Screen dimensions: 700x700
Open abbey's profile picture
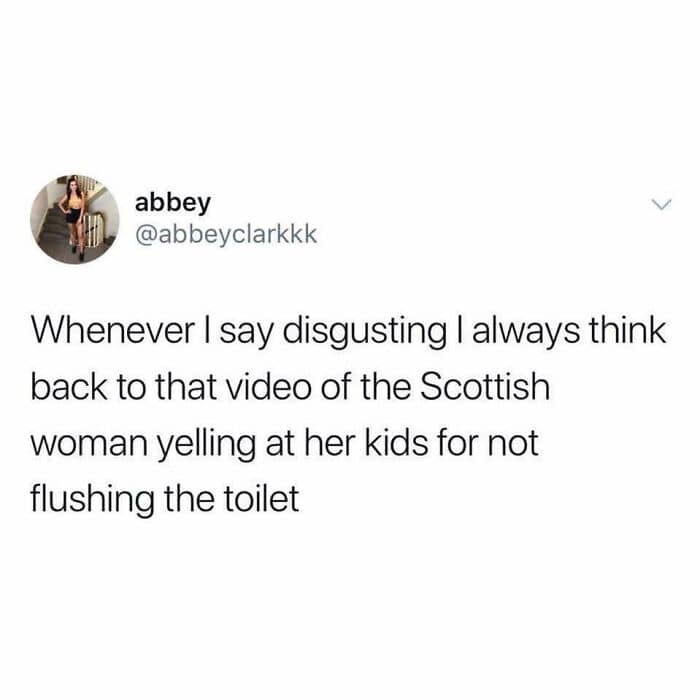click(x=74, y=219)
